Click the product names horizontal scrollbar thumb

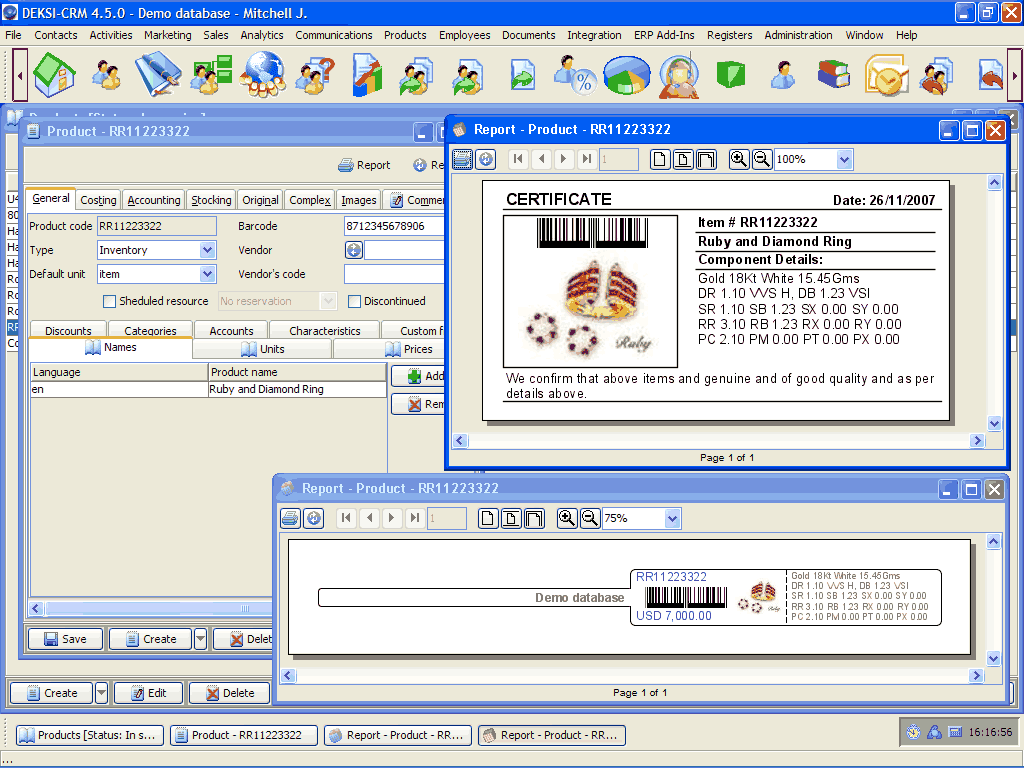pyautogui.click(x=245, y=608)
